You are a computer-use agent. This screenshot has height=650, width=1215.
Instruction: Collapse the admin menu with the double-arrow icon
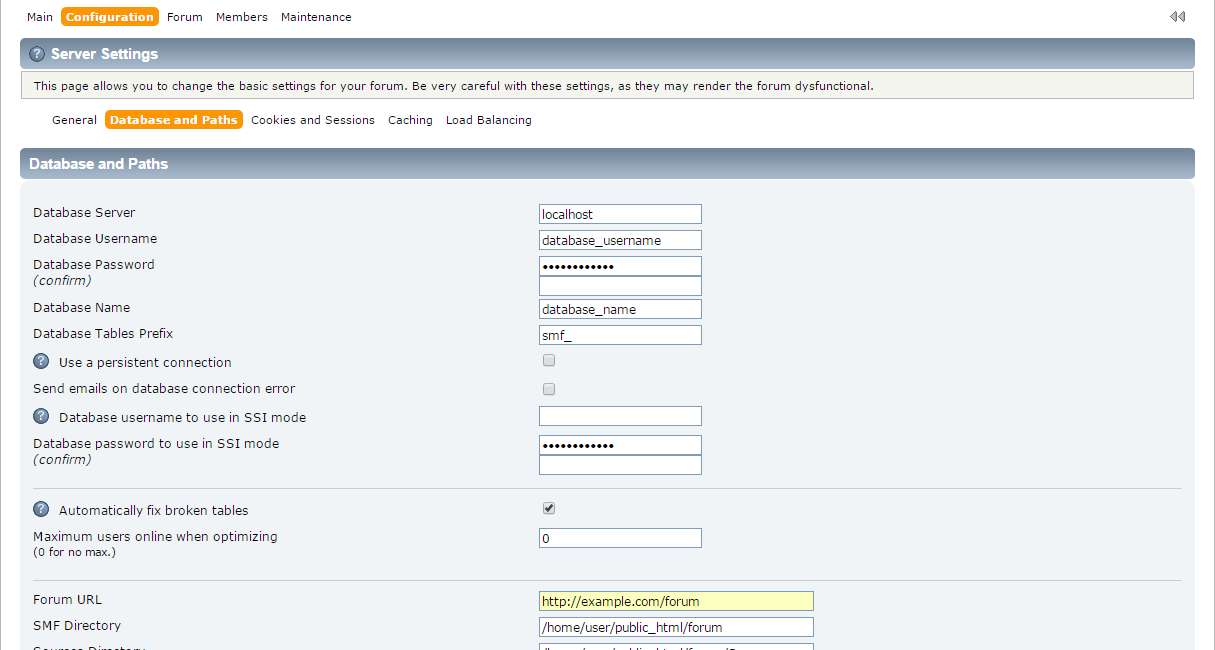(x=1177, y=16)
